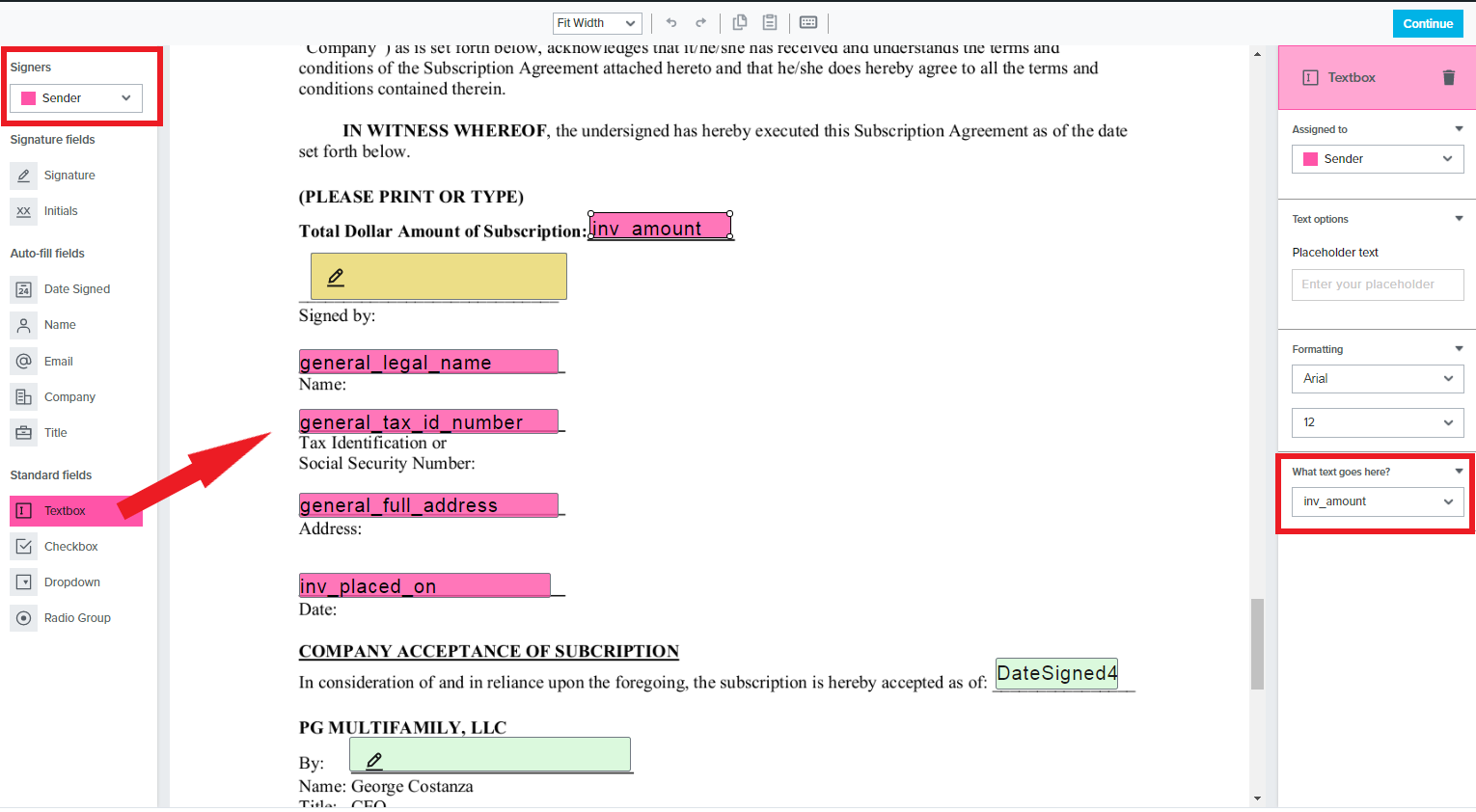Collapse the Assigned to section

point(1459,129)
